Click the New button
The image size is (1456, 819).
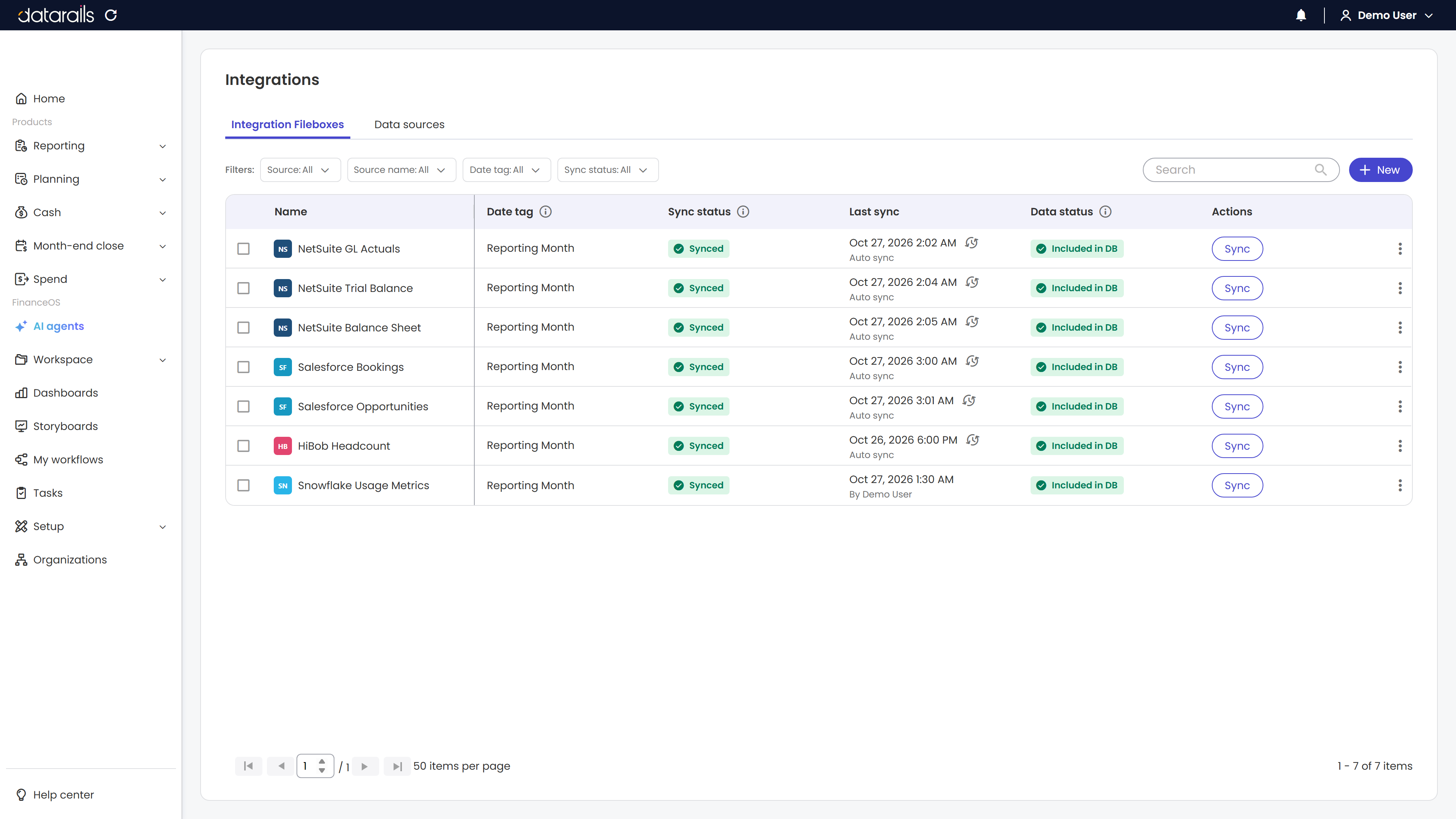pyautogui.click(x=1380, y=169)
